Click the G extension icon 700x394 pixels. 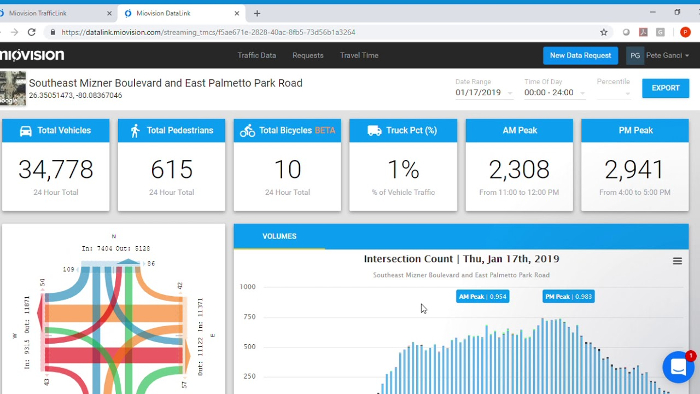(x=660, y=32)
